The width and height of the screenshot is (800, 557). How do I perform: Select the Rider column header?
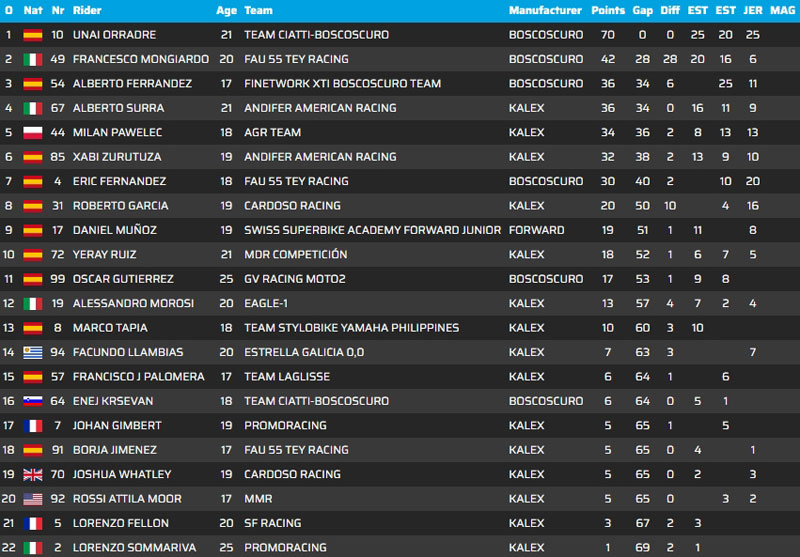(87, 11)
